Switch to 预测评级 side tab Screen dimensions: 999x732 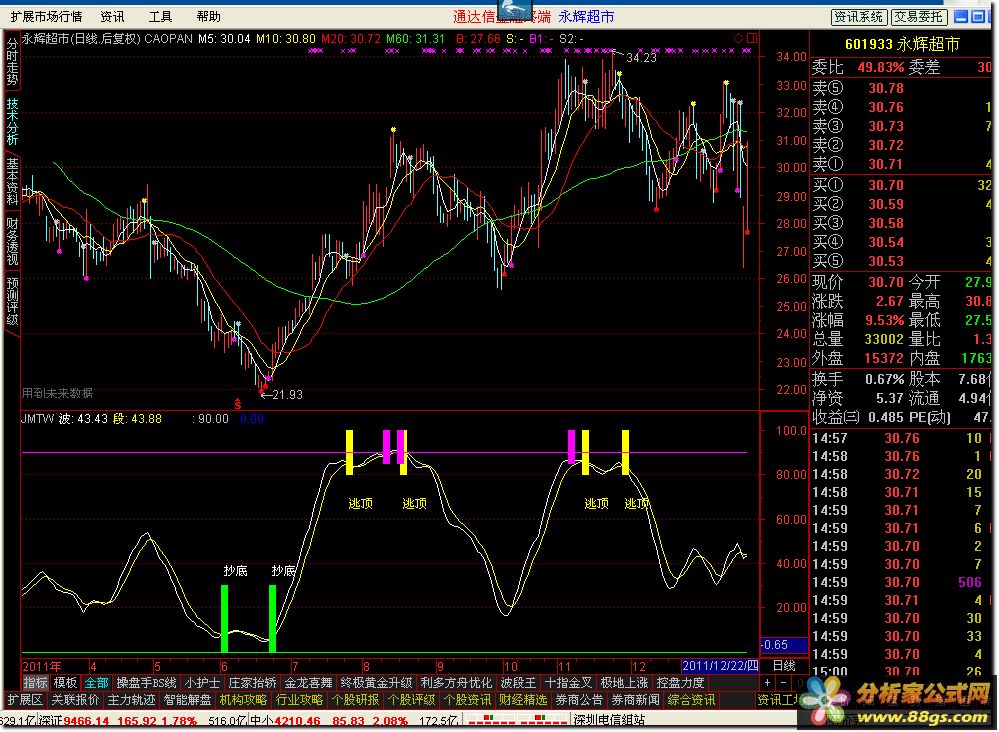[x=12, y=301]
